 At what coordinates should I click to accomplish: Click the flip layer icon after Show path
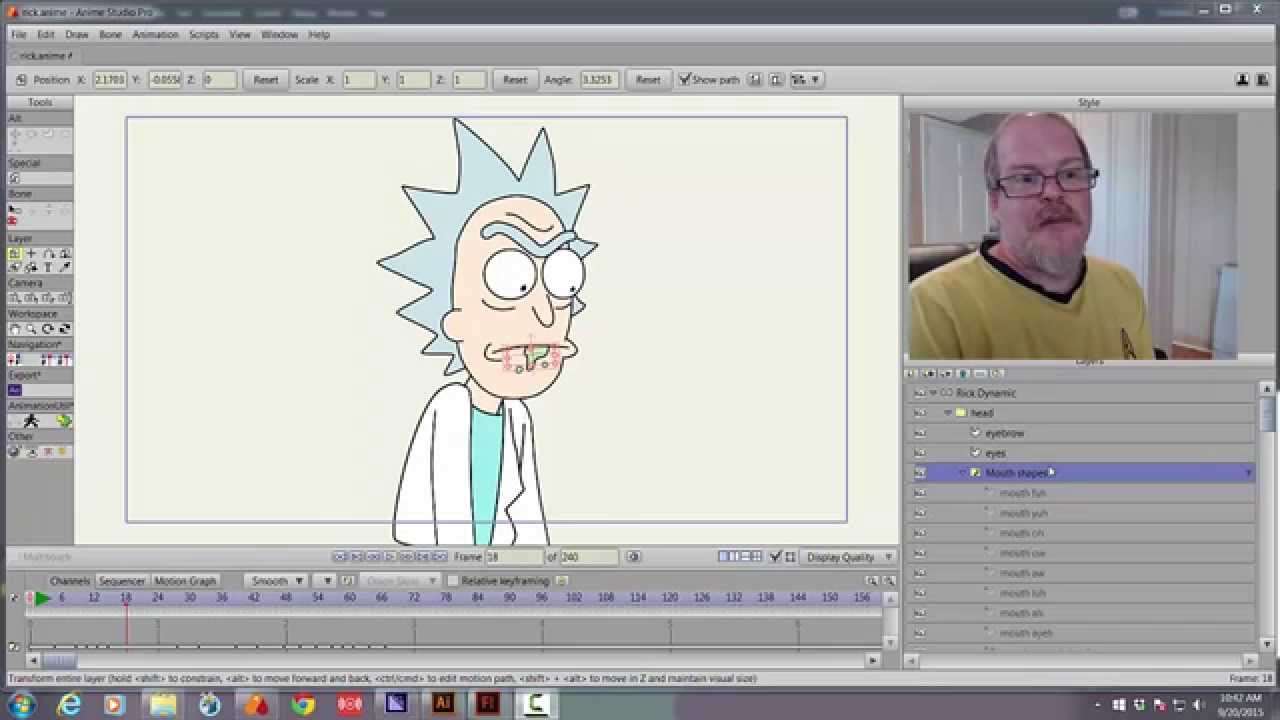pyautogui.click(x=755, y=79)
